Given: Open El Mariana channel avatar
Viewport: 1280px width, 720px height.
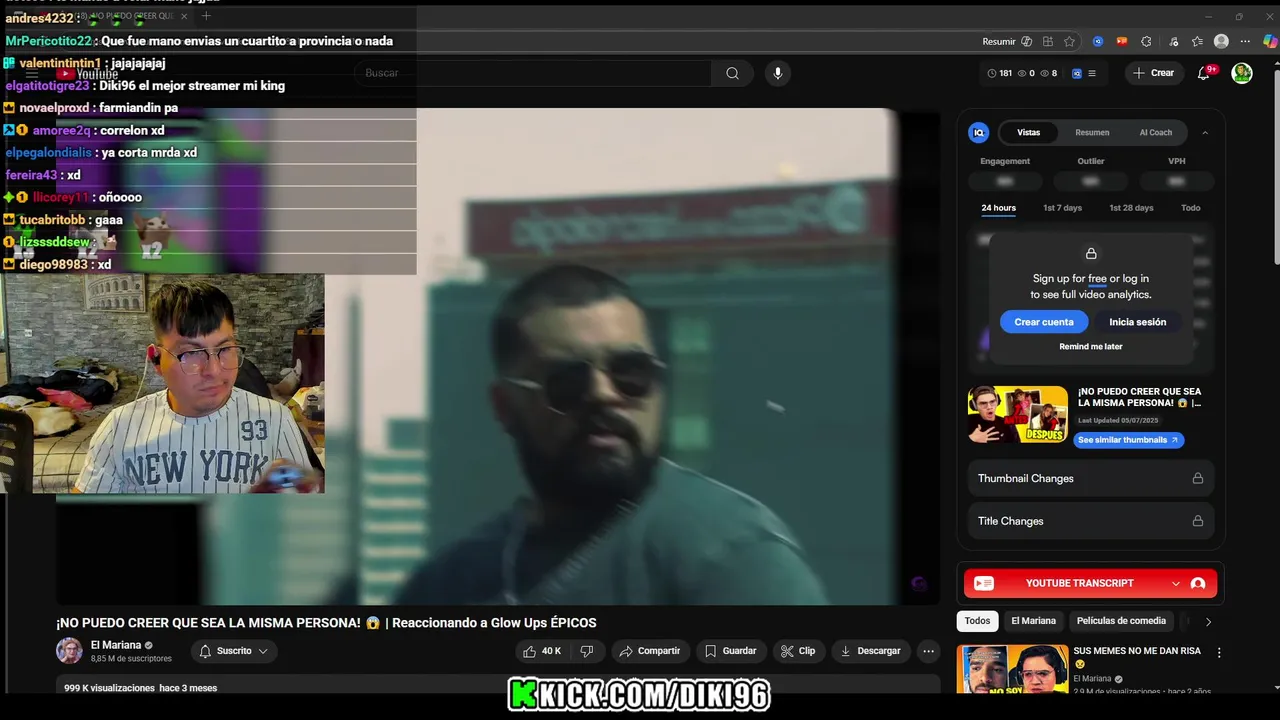Looking at the screenshot, I should pyautogui.click(x=69, y=651).
